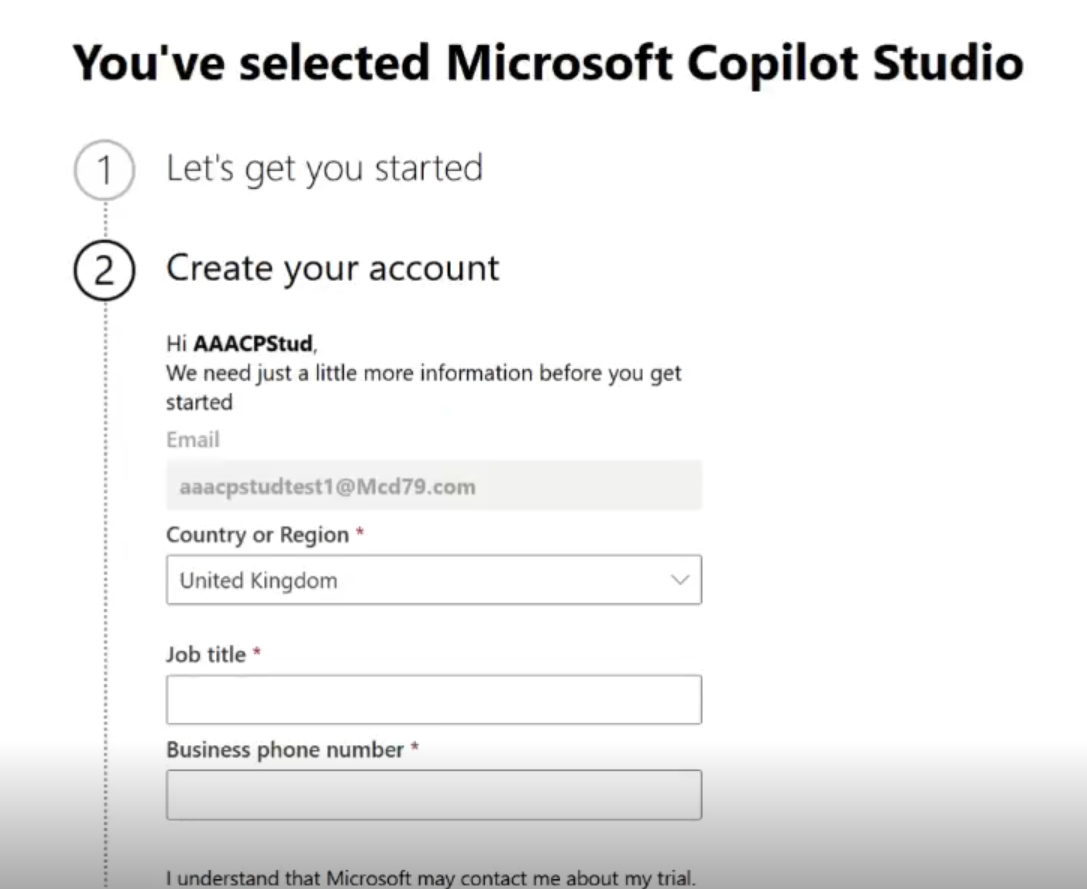
Task: Expand the "Let's get you started" step
Action: 324,168
